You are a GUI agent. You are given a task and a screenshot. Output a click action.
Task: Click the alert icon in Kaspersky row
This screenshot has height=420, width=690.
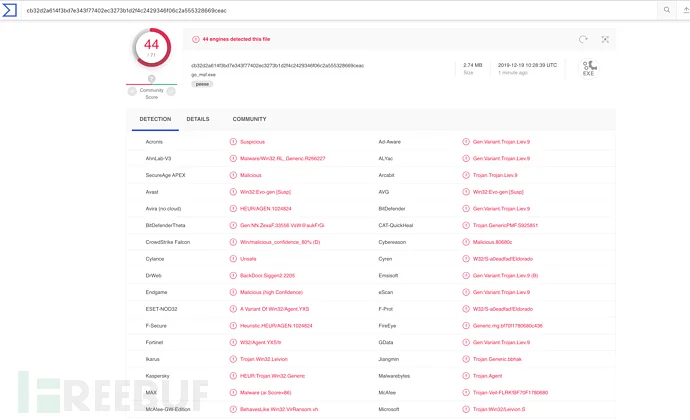(x=233, y=376)
